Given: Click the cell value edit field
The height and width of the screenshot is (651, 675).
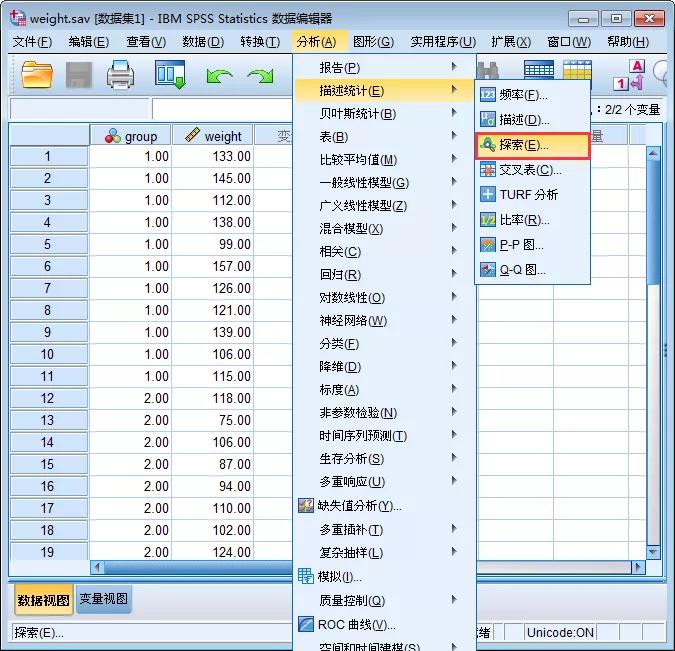Looking at the screenshot, I should pyautogui.click(x=222, y=109).
